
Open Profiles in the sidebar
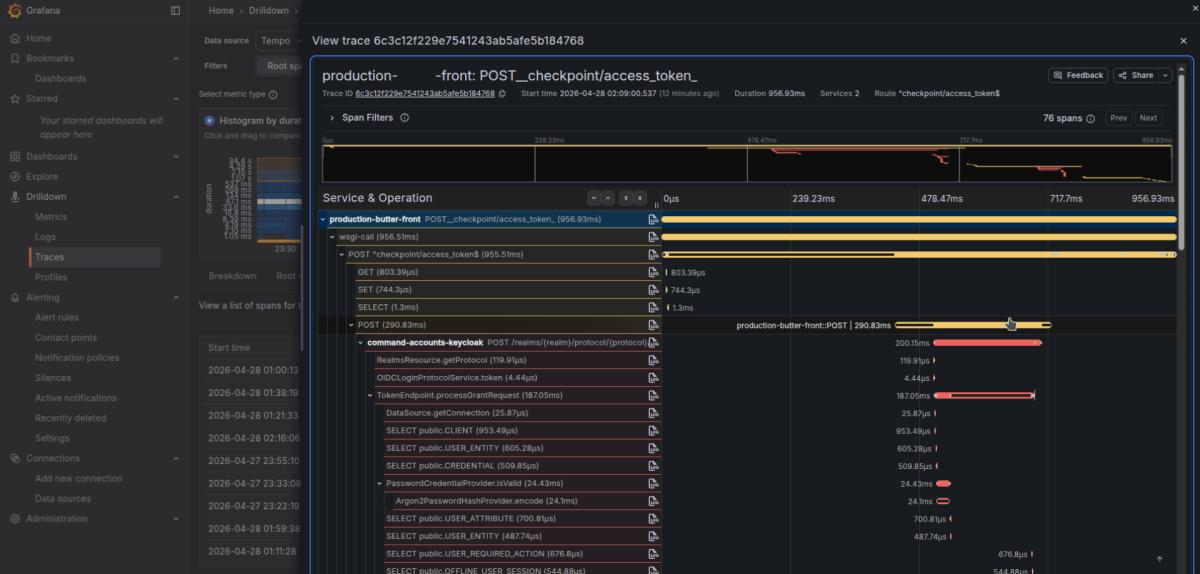pos(51,277)
